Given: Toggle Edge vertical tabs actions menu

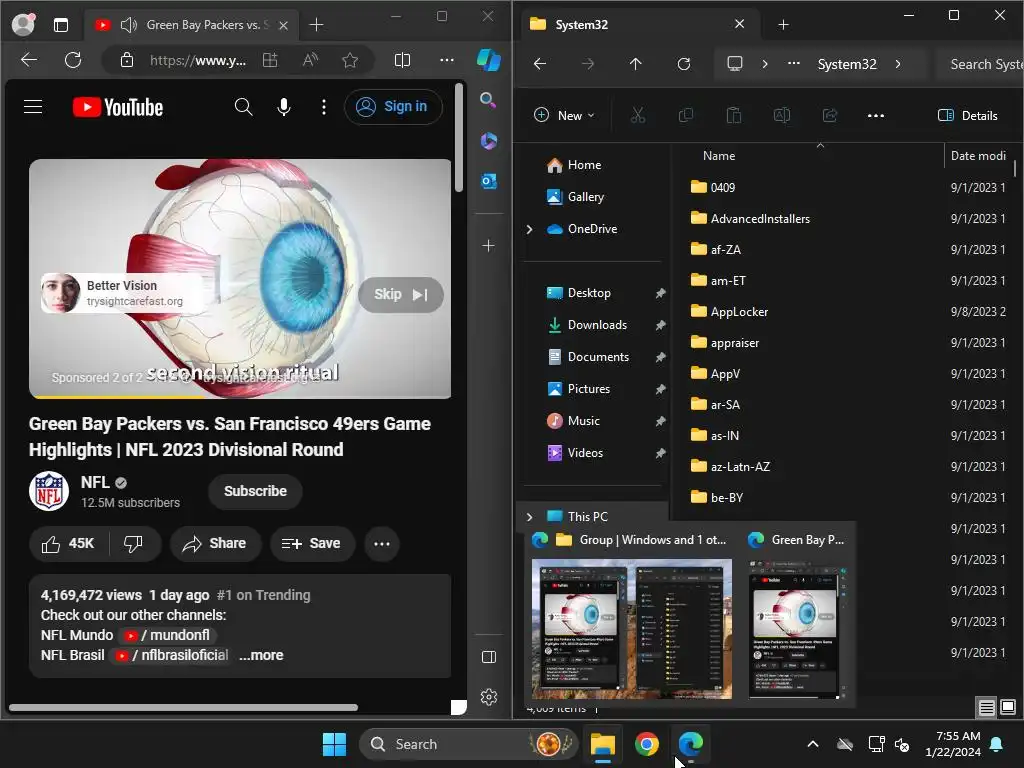Looking at the screenshot, I should click(x=61, y=25).
